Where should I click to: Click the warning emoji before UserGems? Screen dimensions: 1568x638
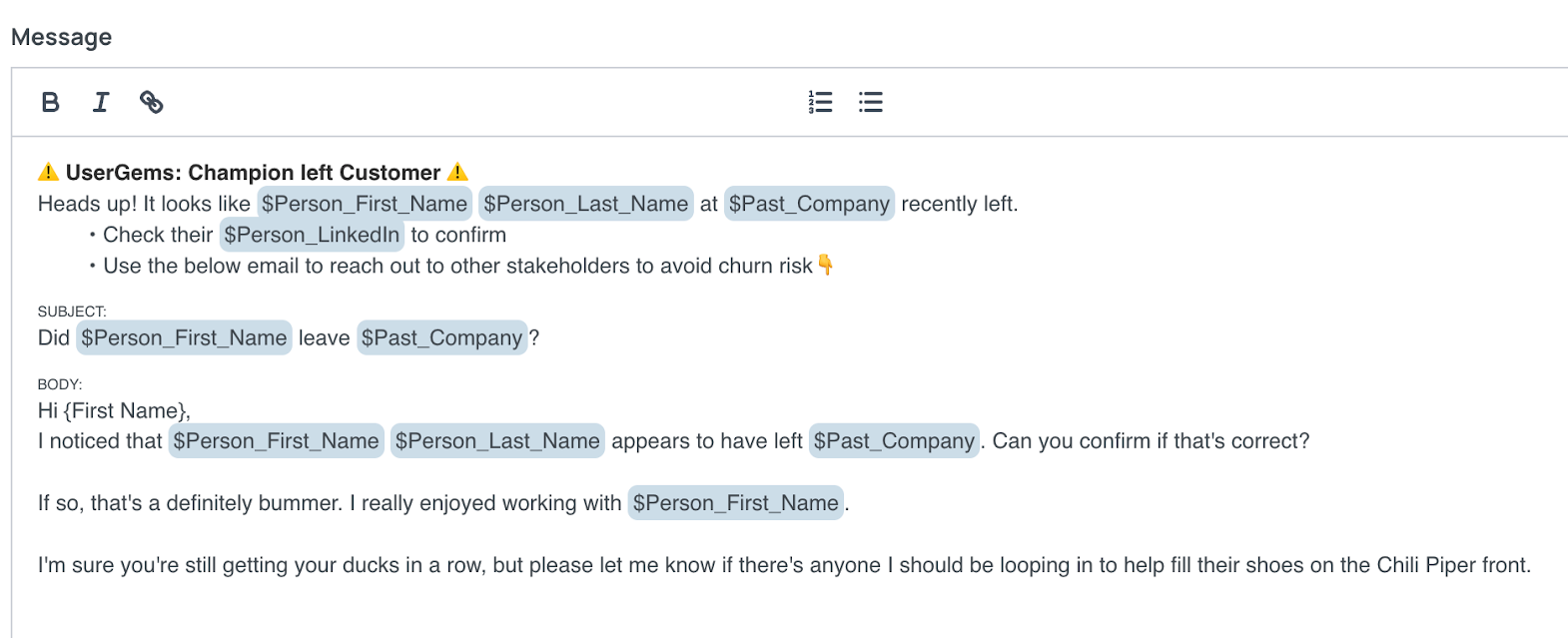[x=48, y=173]
